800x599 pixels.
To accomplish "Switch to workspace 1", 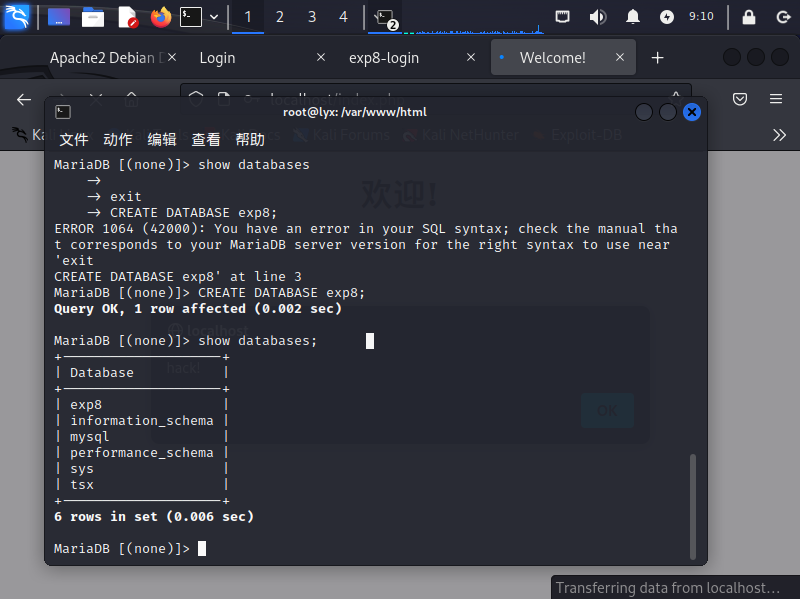I will click(x=248, y=17).
